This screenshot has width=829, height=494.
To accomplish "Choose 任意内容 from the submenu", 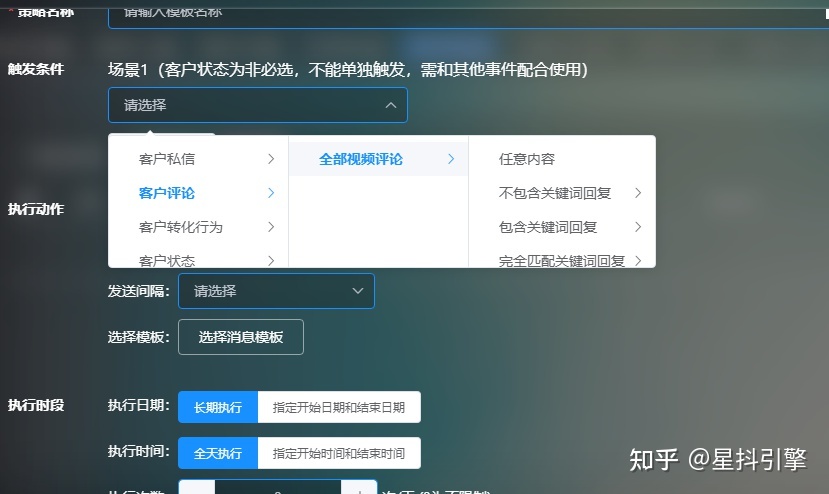I will pos(527,159).
